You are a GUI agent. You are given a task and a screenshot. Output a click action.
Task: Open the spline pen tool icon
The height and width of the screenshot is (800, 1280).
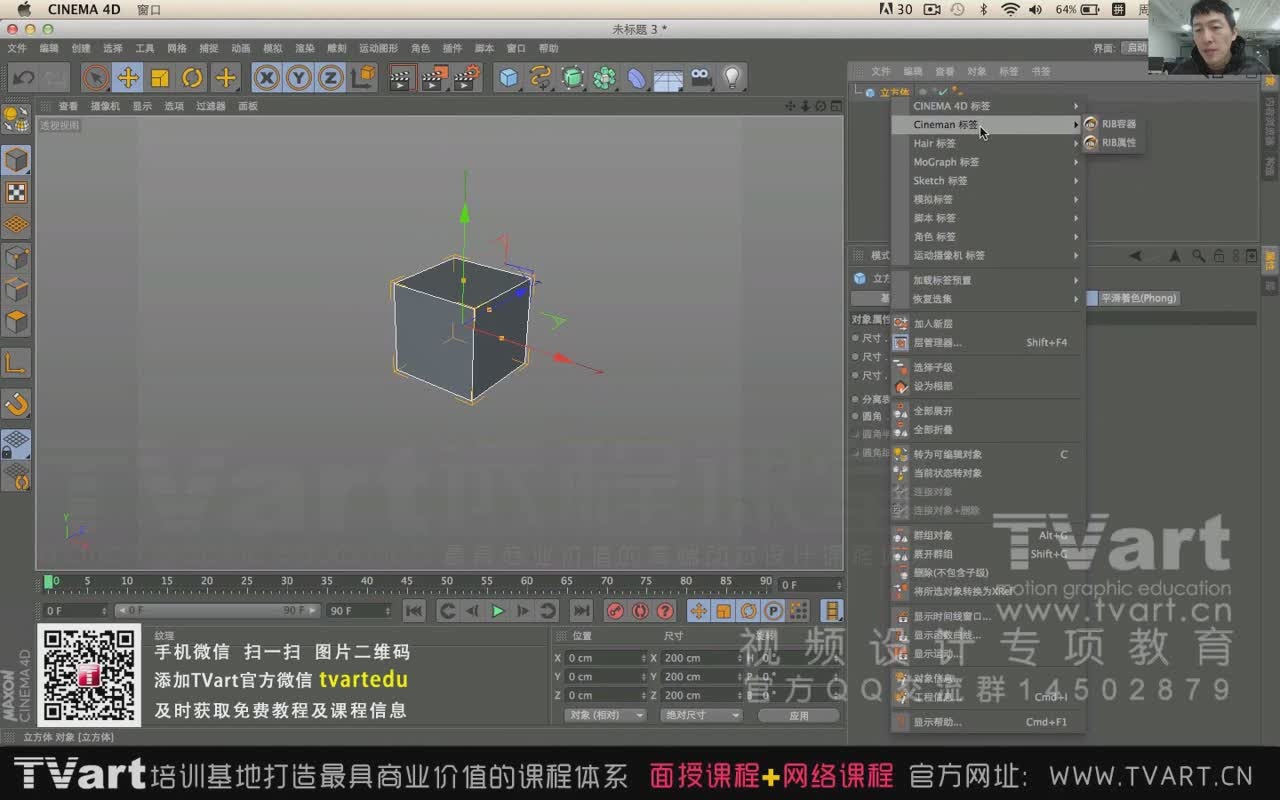click(541, 77)
